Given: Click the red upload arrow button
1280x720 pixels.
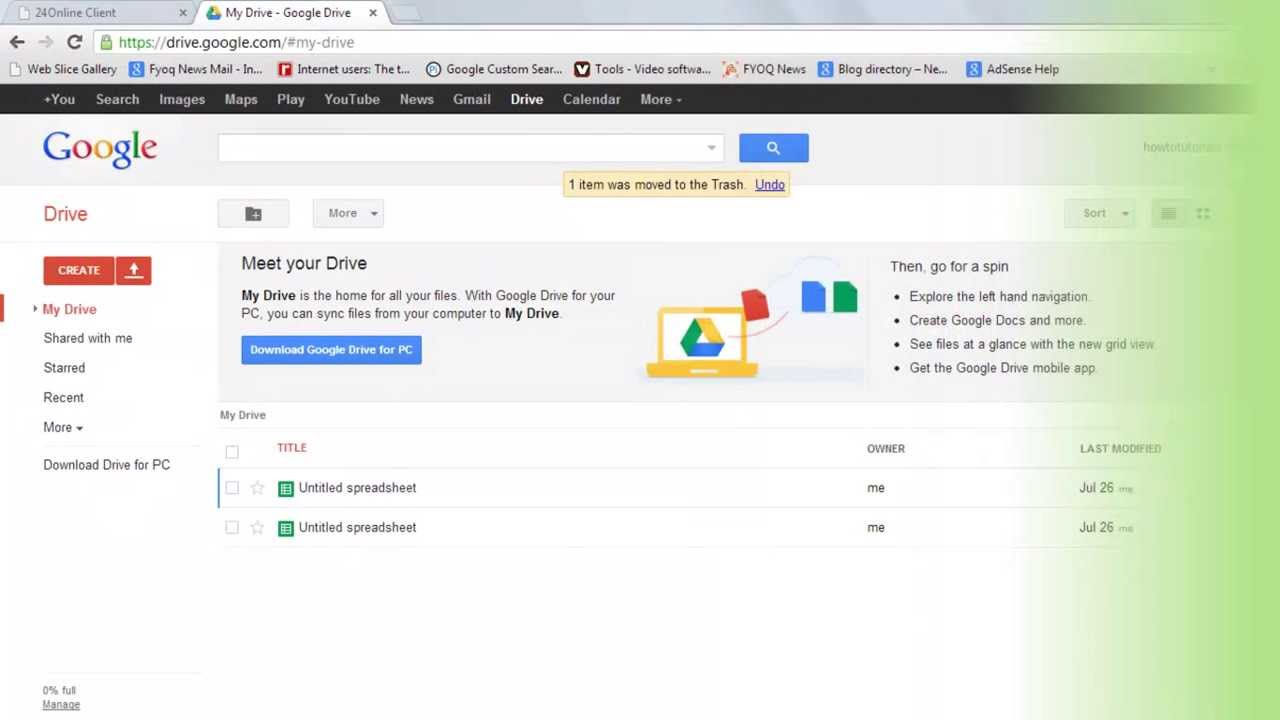Looking at the screenshot, I should click(133, 270).
